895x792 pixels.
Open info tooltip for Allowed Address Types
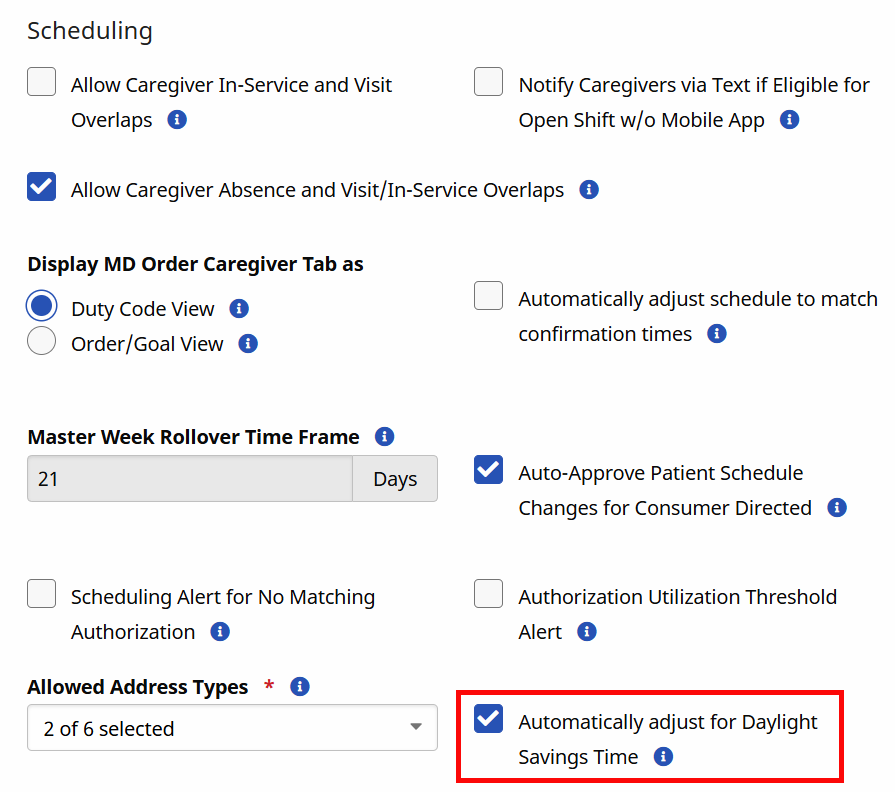pyautogui.click(x=299, y=687)
